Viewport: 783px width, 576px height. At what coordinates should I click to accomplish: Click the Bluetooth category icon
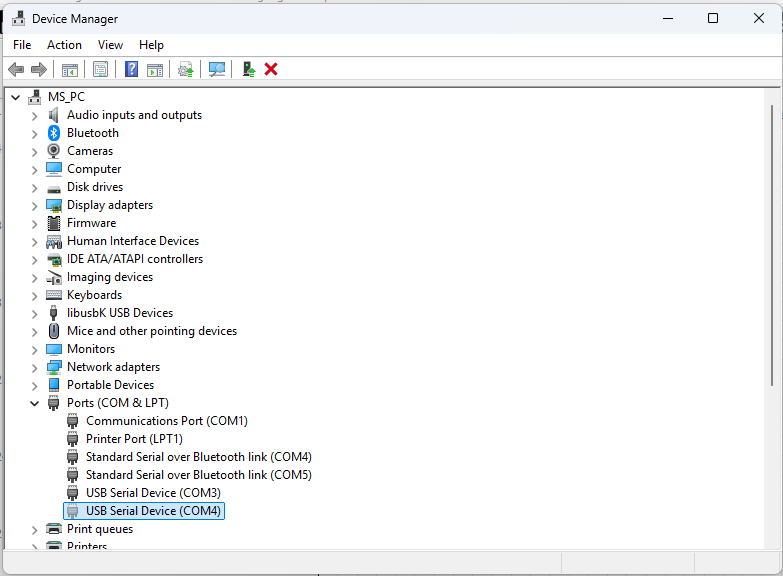(x=54, y=133)
